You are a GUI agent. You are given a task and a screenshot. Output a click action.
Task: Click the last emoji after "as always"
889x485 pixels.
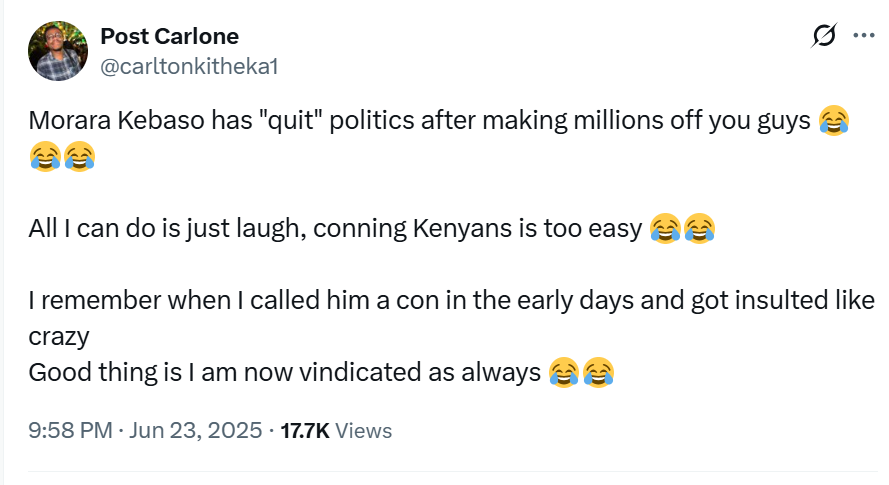click(599, 373)
